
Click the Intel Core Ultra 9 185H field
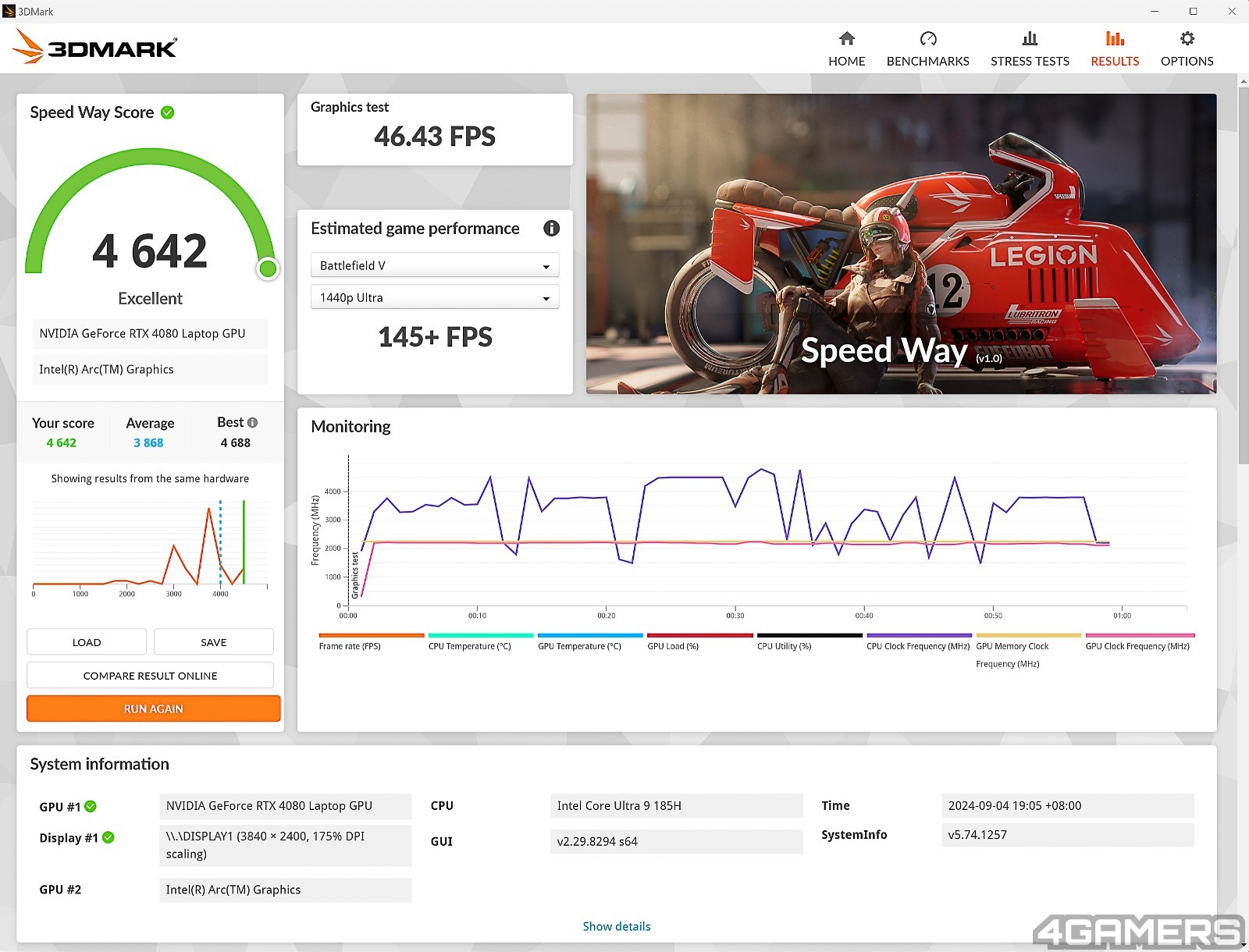coord(676,805)
